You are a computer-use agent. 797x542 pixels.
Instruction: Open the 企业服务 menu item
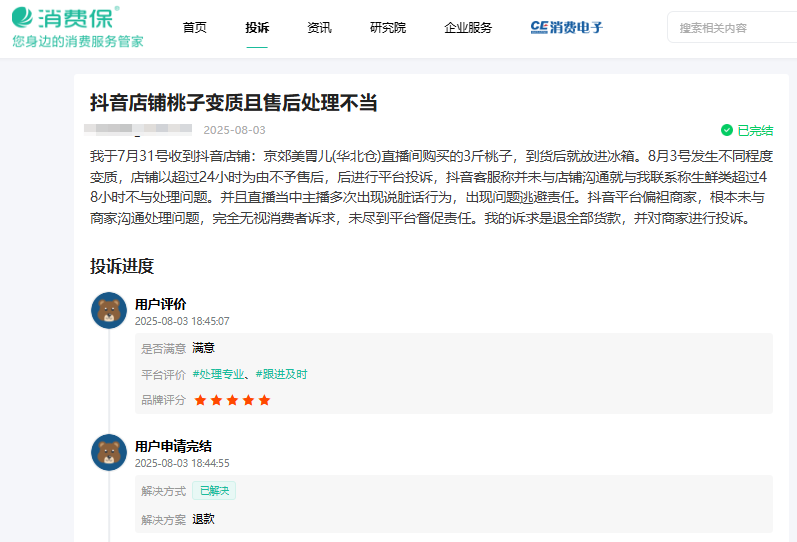(468, 27)
